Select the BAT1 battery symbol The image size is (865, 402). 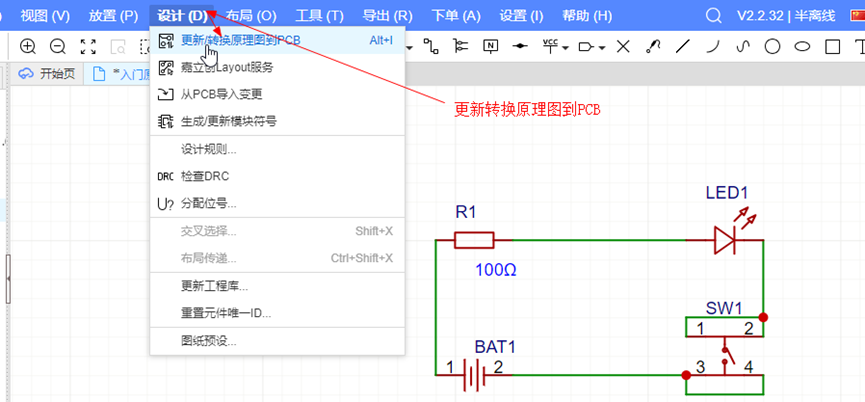coord(474,375)
